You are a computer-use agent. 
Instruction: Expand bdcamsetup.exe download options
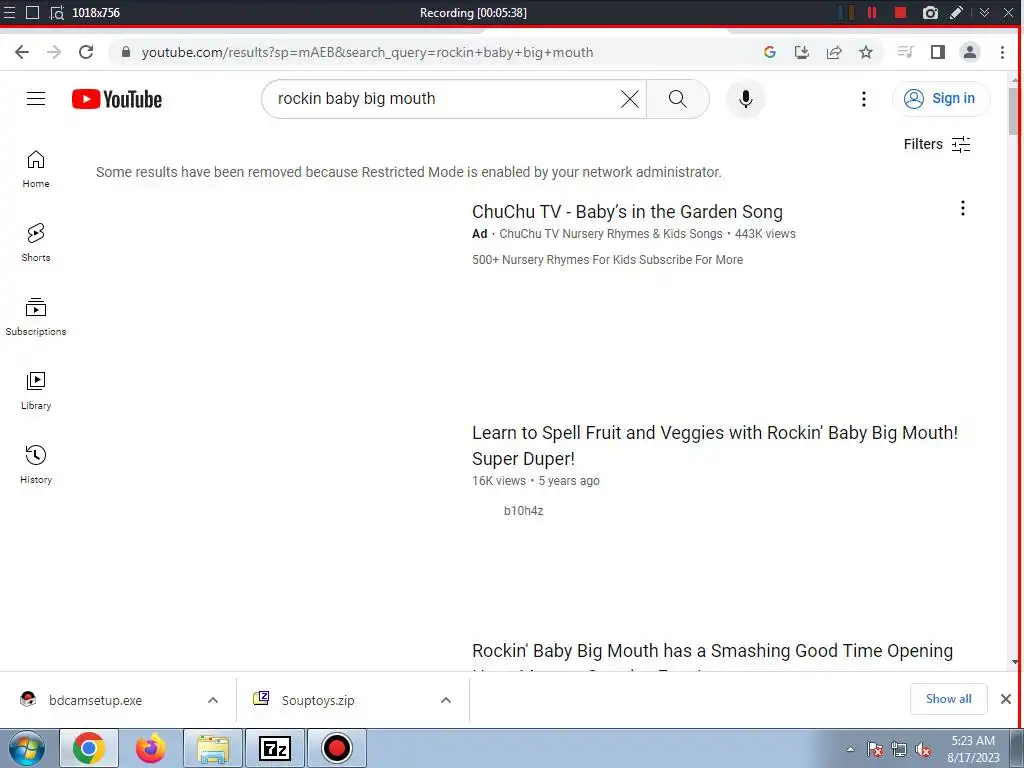click(213, 700)
